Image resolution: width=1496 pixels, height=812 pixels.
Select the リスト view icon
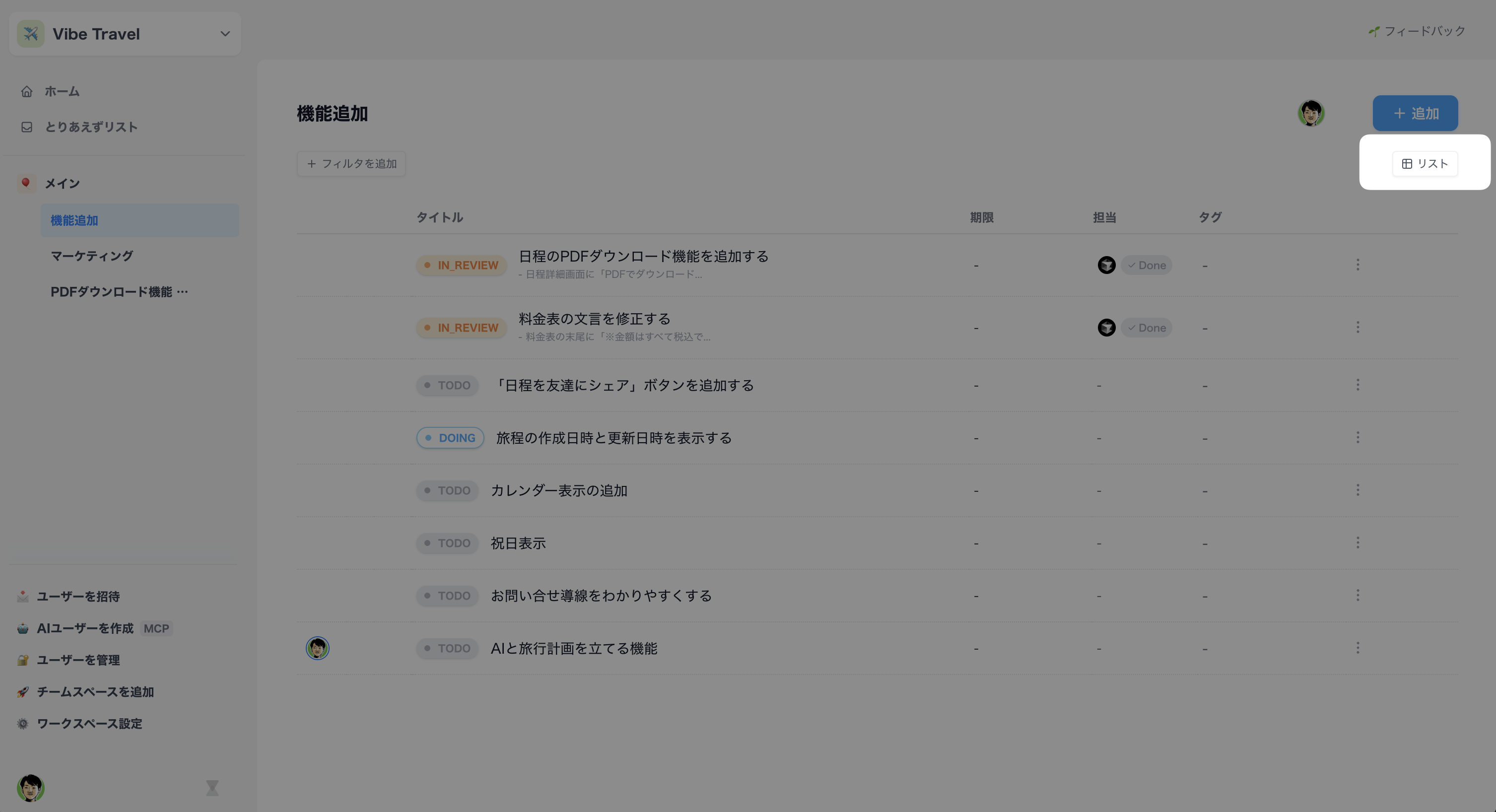(1425, 163)
